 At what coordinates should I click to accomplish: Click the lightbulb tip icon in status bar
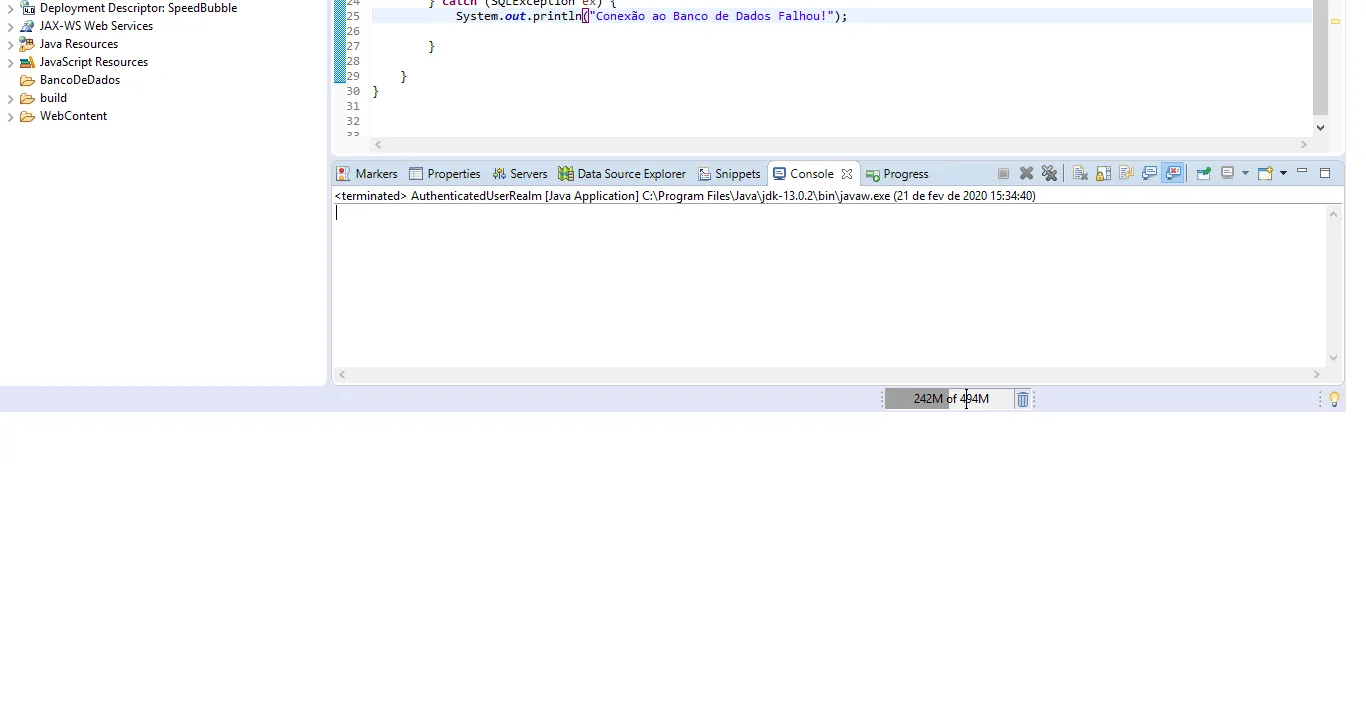[1334, 400]
